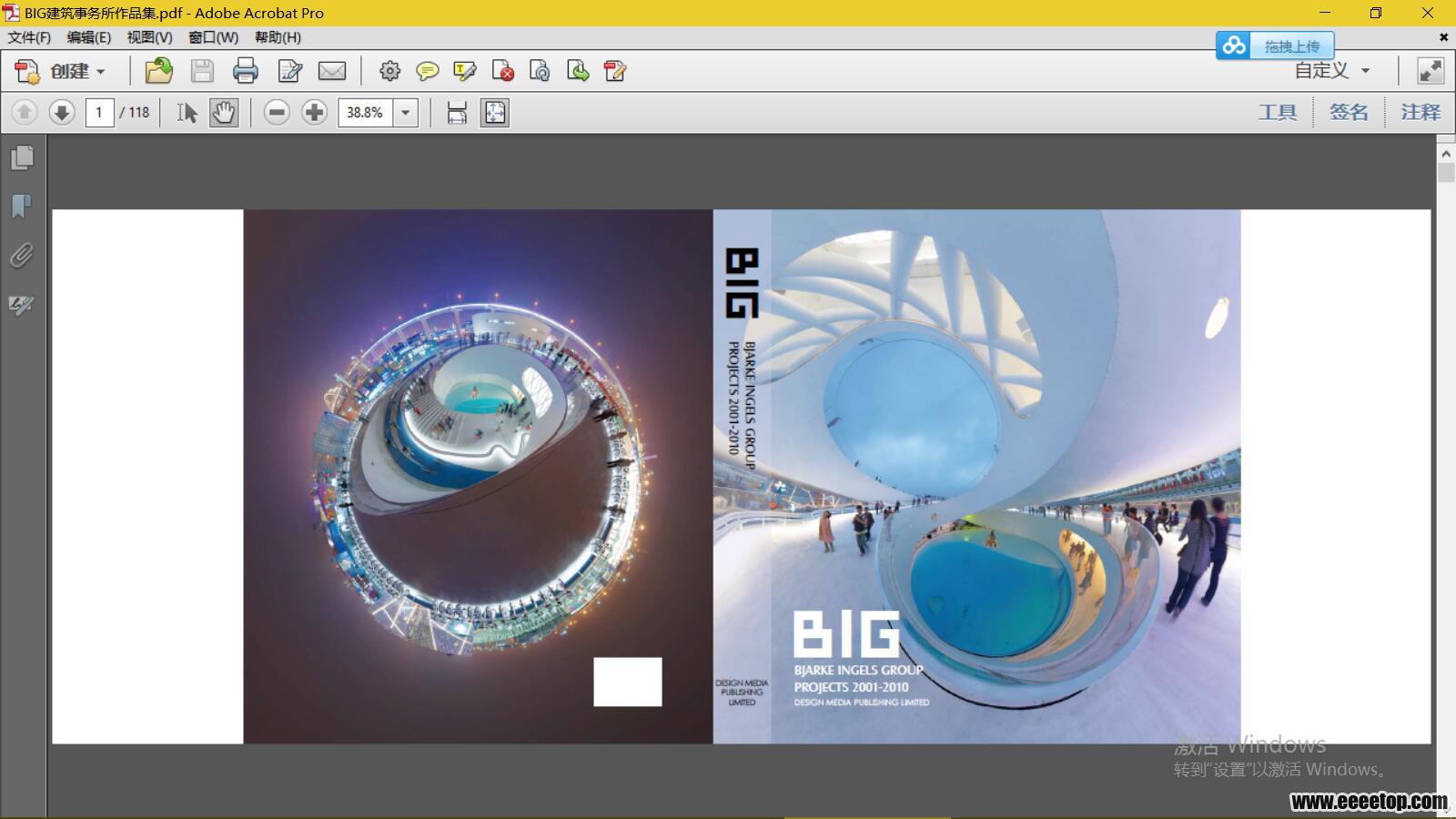Open preferences with the gear icon
The width and height of the screenshot is (1456, 819).
389,71
